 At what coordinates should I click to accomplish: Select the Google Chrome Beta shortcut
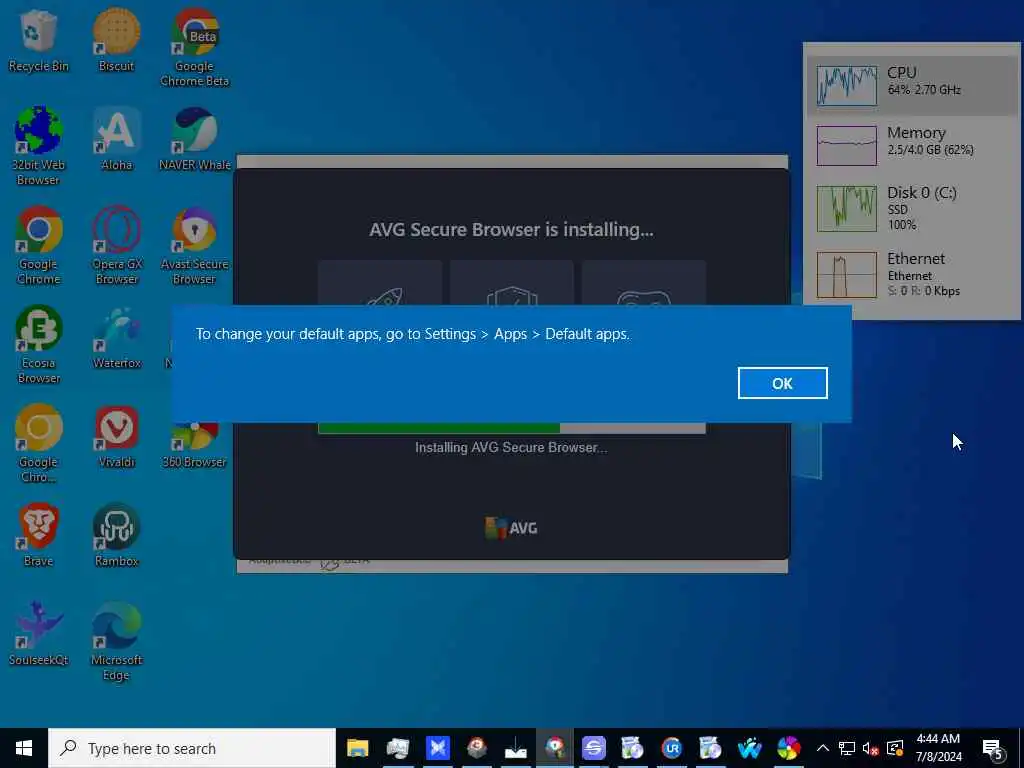pos(195,48)
